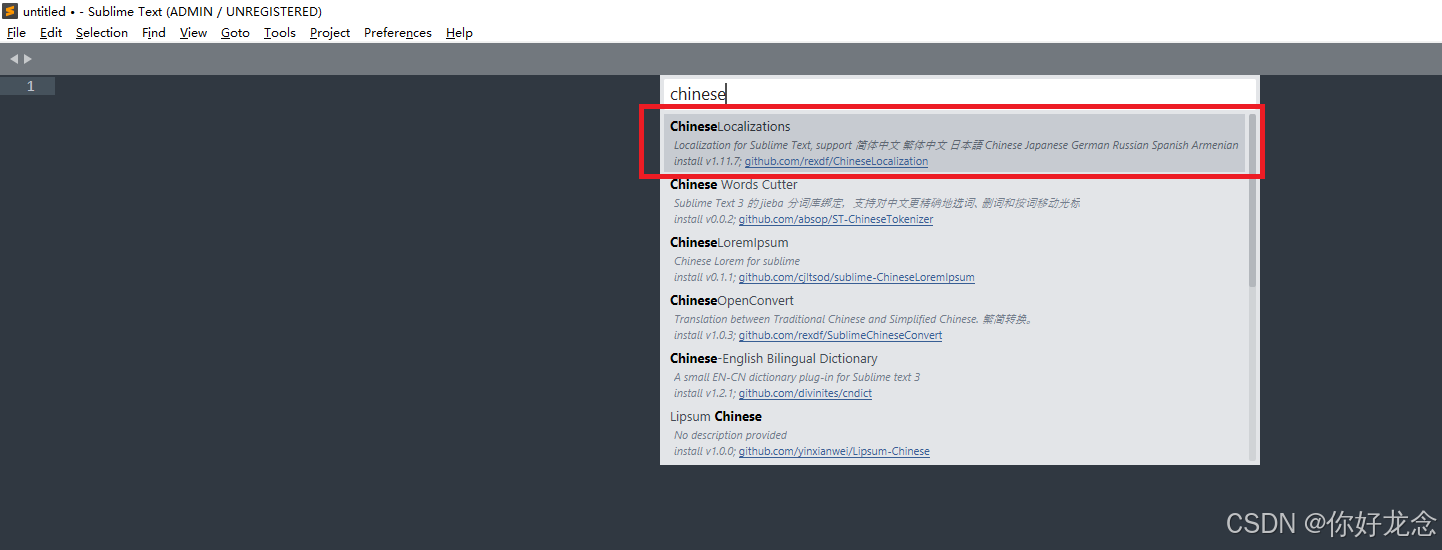Viewport: 1442px width, 550px height.
Task: Open the File menu
Action: (16, 33)
